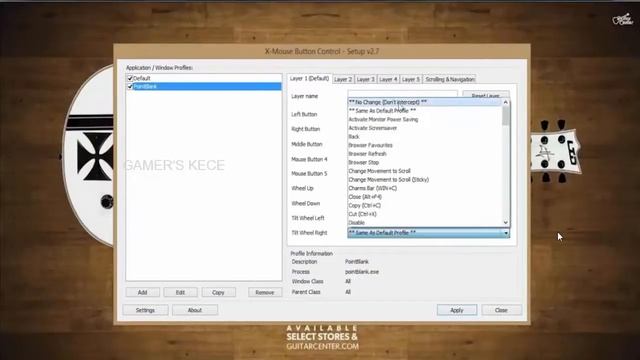Click the dropdown list scrollbar thumb

click(506, 116)
